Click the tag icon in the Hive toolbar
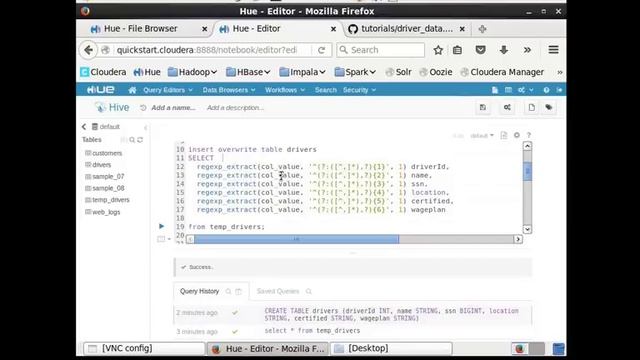 click(549, 107)
